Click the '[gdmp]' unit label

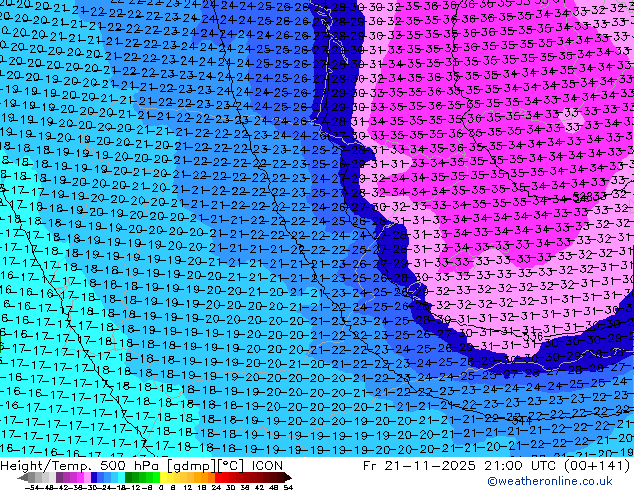tap(192, 466)
